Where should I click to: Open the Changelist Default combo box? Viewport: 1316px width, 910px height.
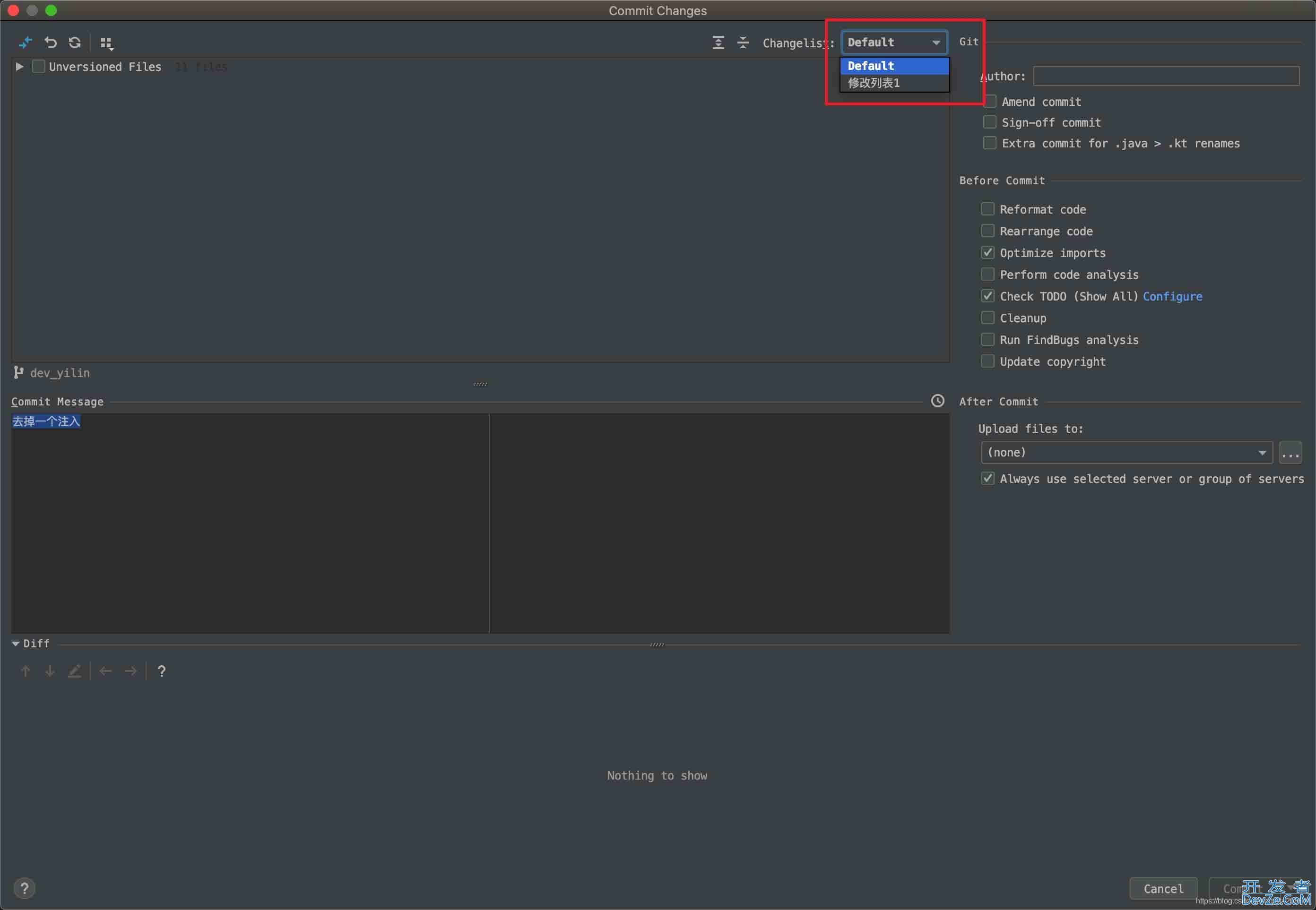pyautogui.click(x=894, y=42)
